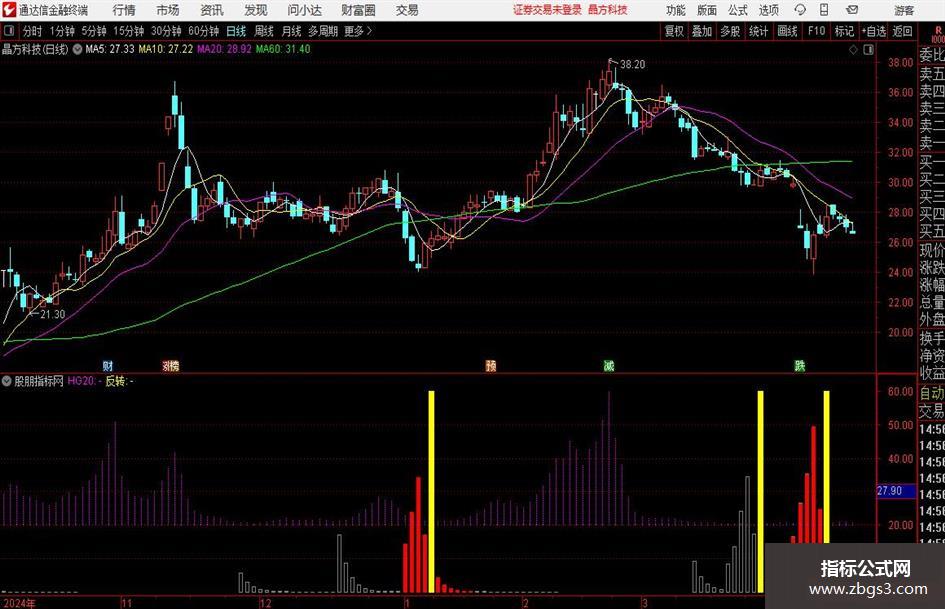Image resolution: width=945 pixels, height=609 pixels.
Task: Switch to 60分钟 period
Action: click(x=203, y=31)
